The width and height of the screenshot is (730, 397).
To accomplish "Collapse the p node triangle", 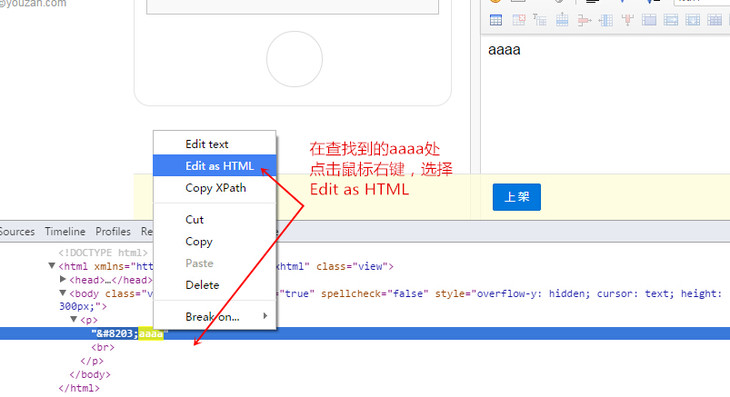I will tap(74, 319).
